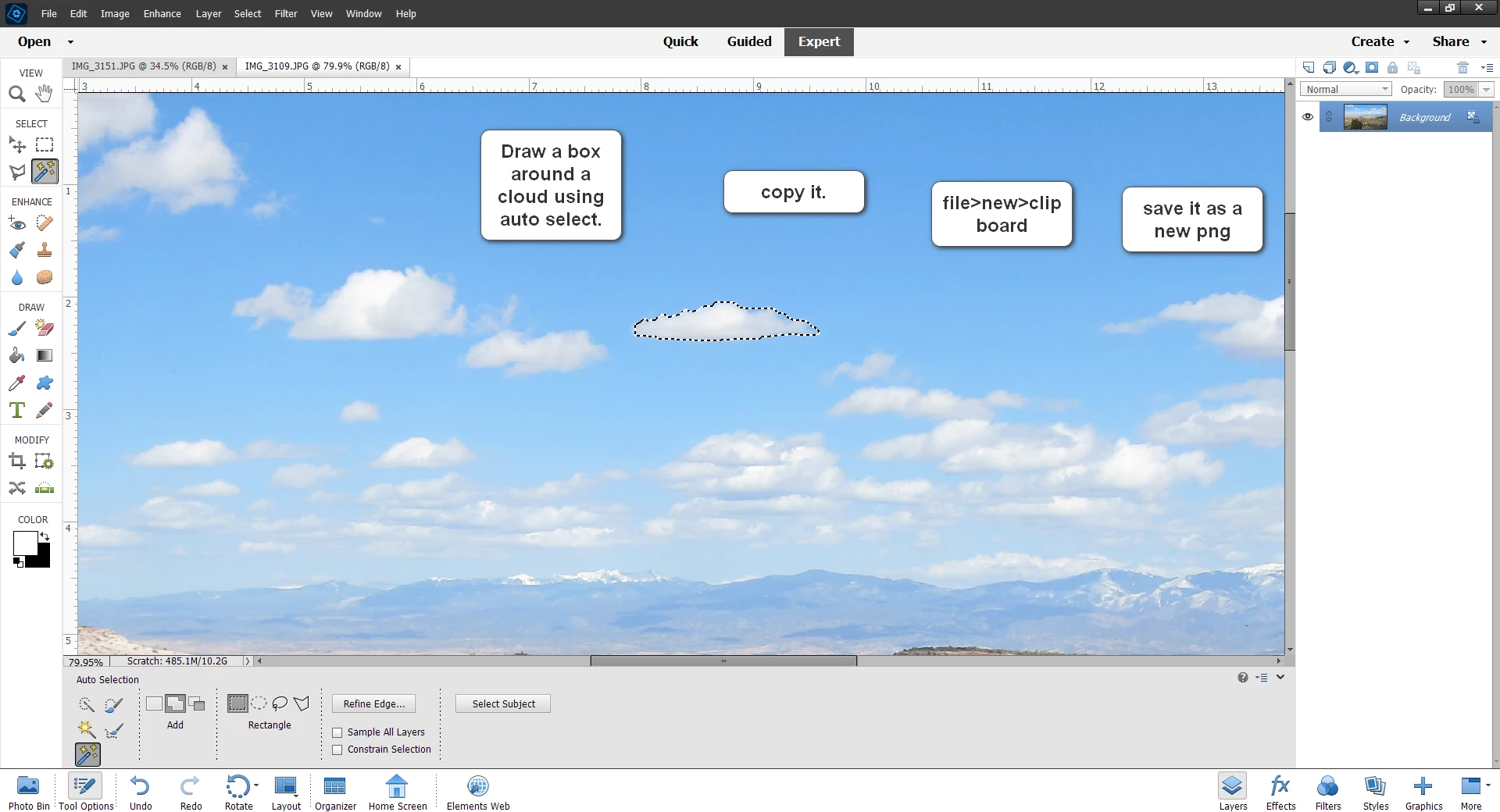Choose Selection Brush in Tool Options
1500x812 pixels.
(x=114, y=705)
